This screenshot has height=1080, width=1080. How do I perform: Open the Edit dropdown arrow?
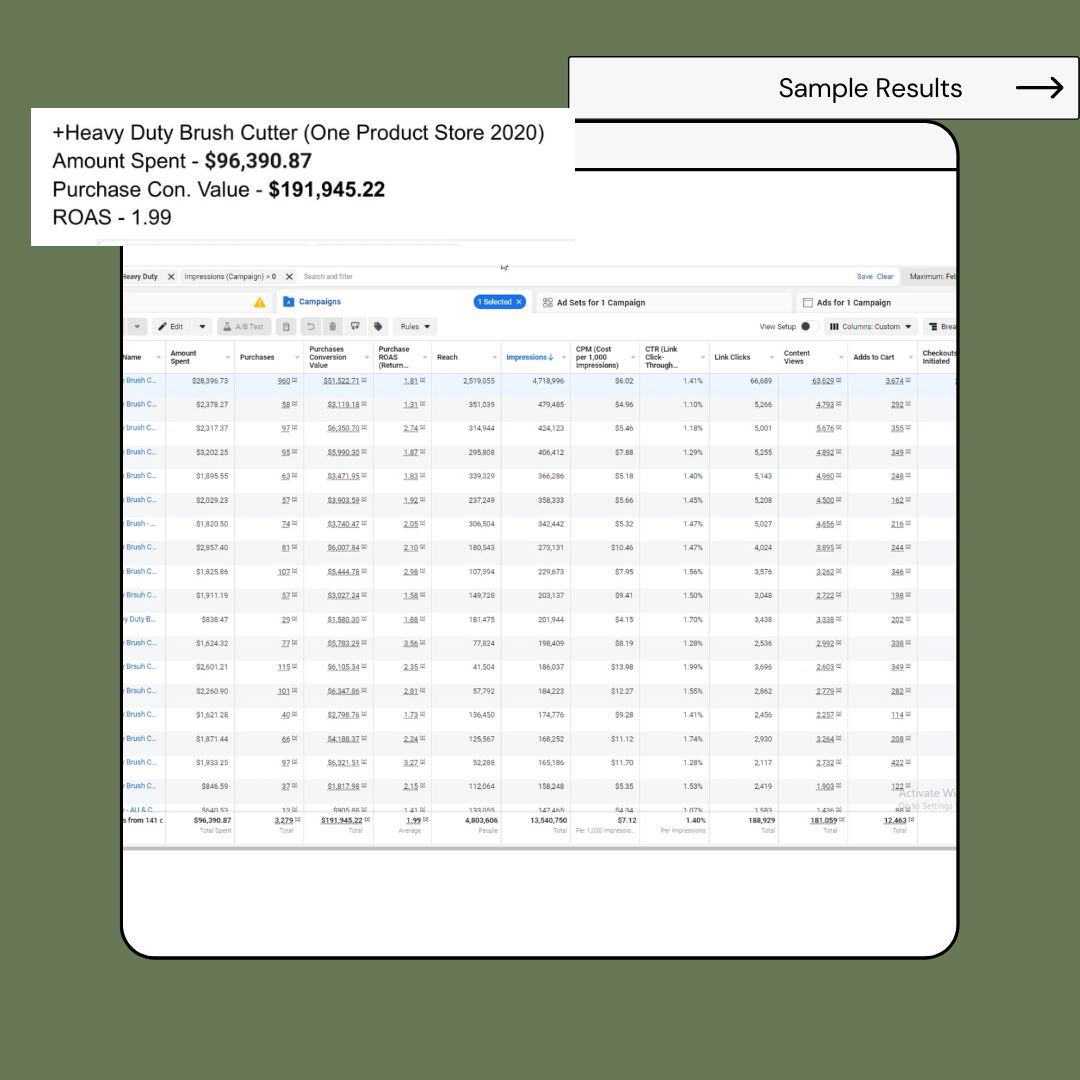[202, 326]
